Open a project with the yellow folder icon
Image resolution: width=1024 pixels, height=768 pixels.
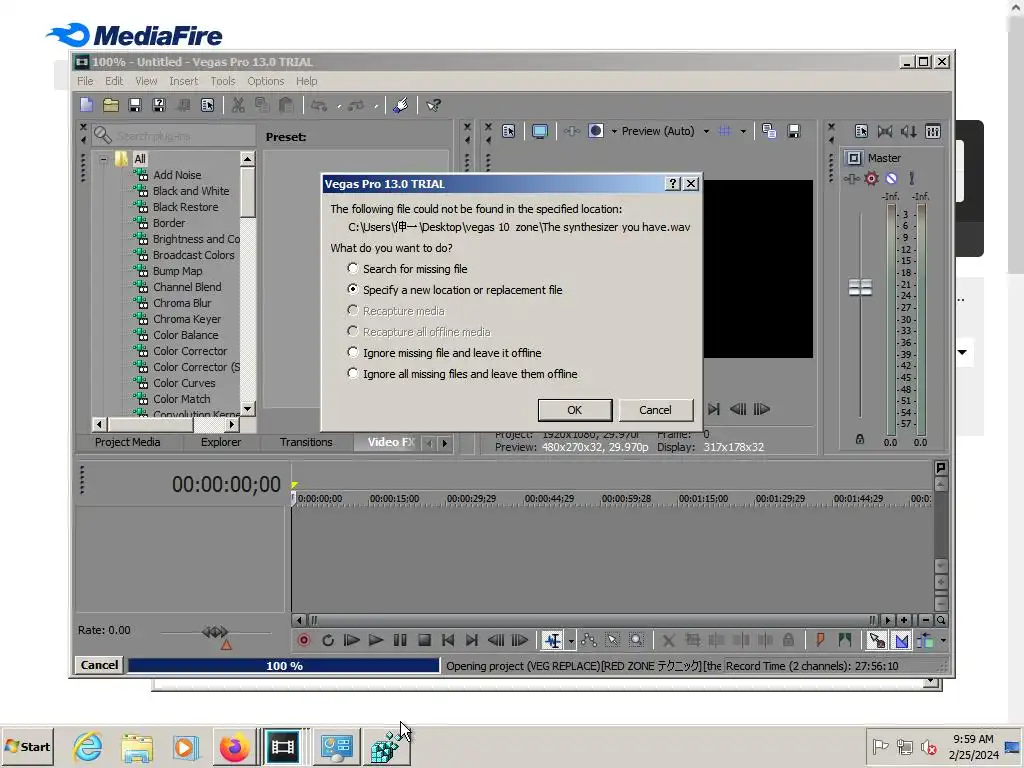(x=111, y=105)
